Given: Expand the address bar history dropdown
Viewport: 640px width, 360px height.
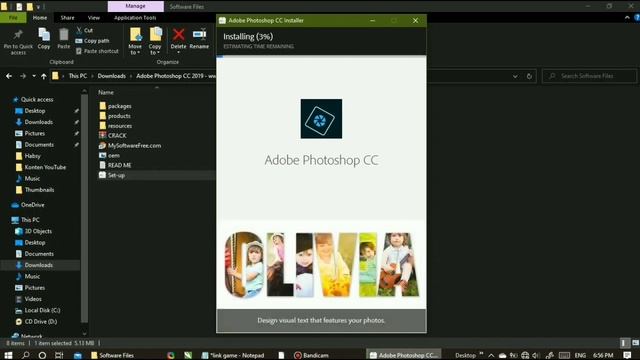Looking at the screenshot, I should tap(515, 76).
